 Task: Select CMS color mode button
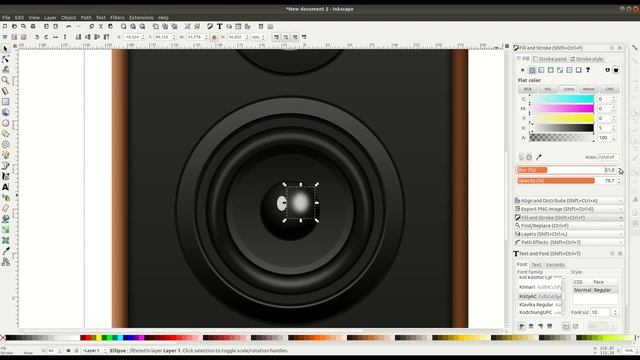(x=609, y=89)
